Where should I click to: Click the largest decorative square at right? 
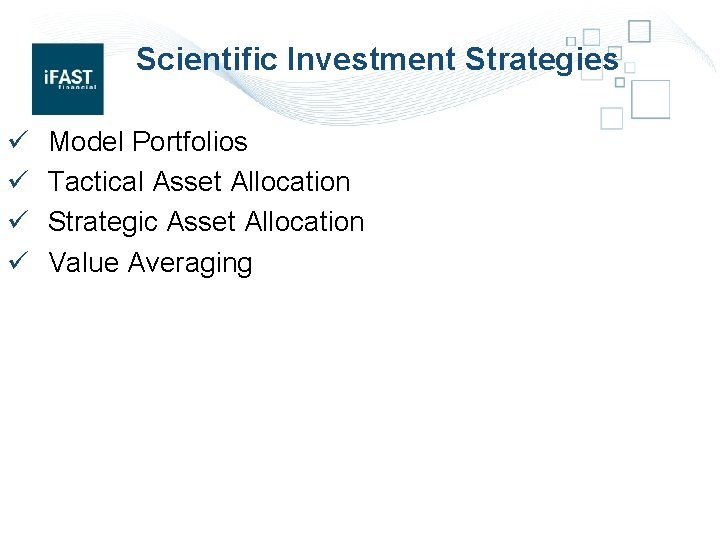[650, 99]
